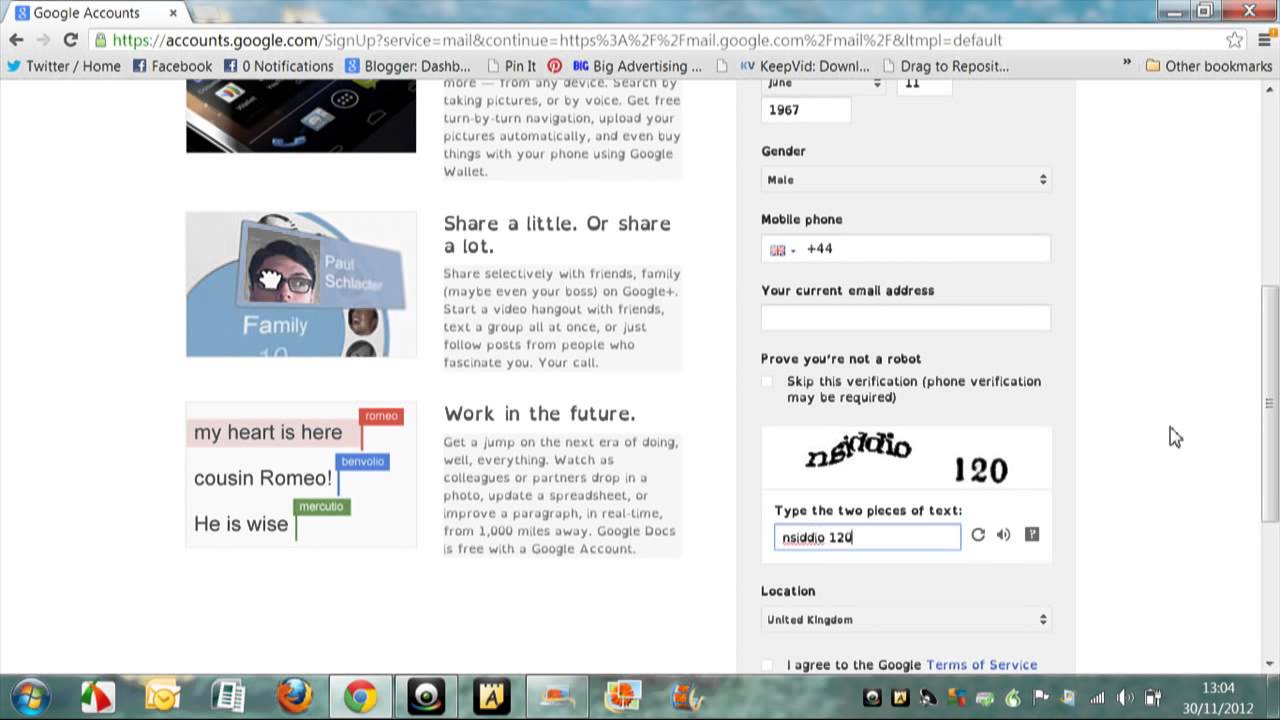Open 0 Notifications bookmark
This screenshot has width=1280, height=720.
click(278, 66)
